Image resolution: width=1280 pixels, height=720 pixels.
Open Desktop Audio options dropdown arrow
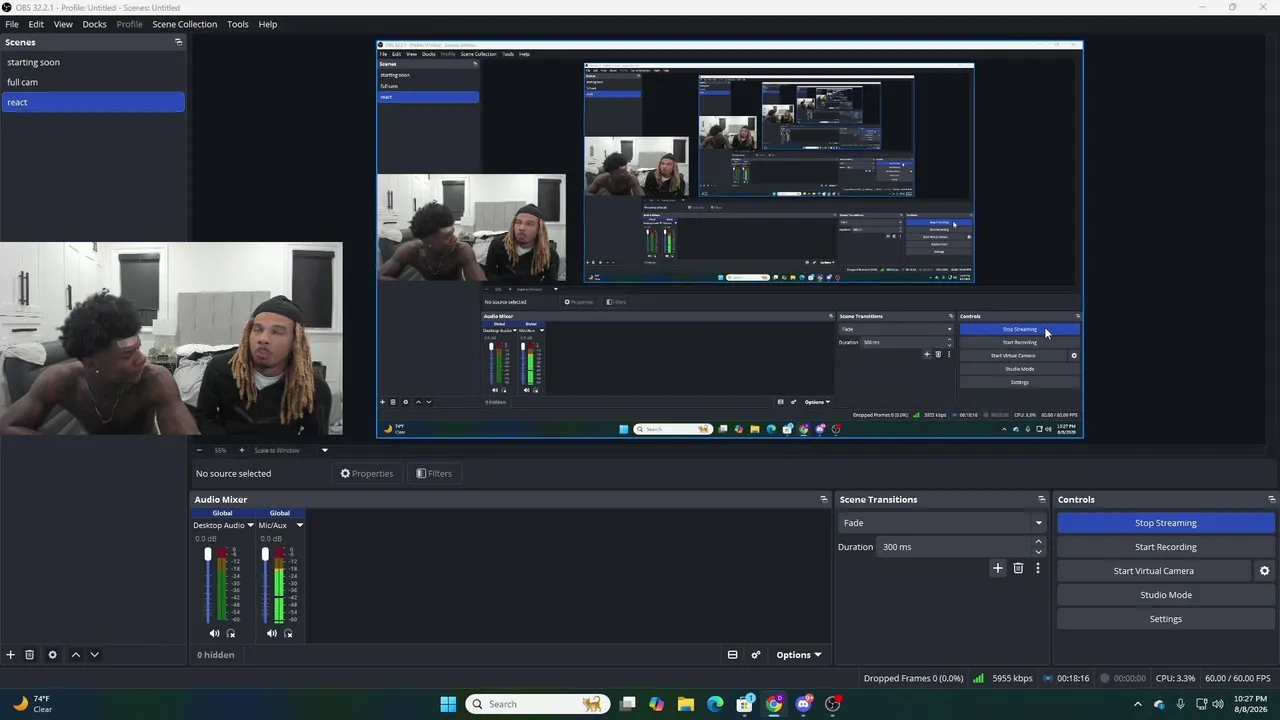[250, 525]
